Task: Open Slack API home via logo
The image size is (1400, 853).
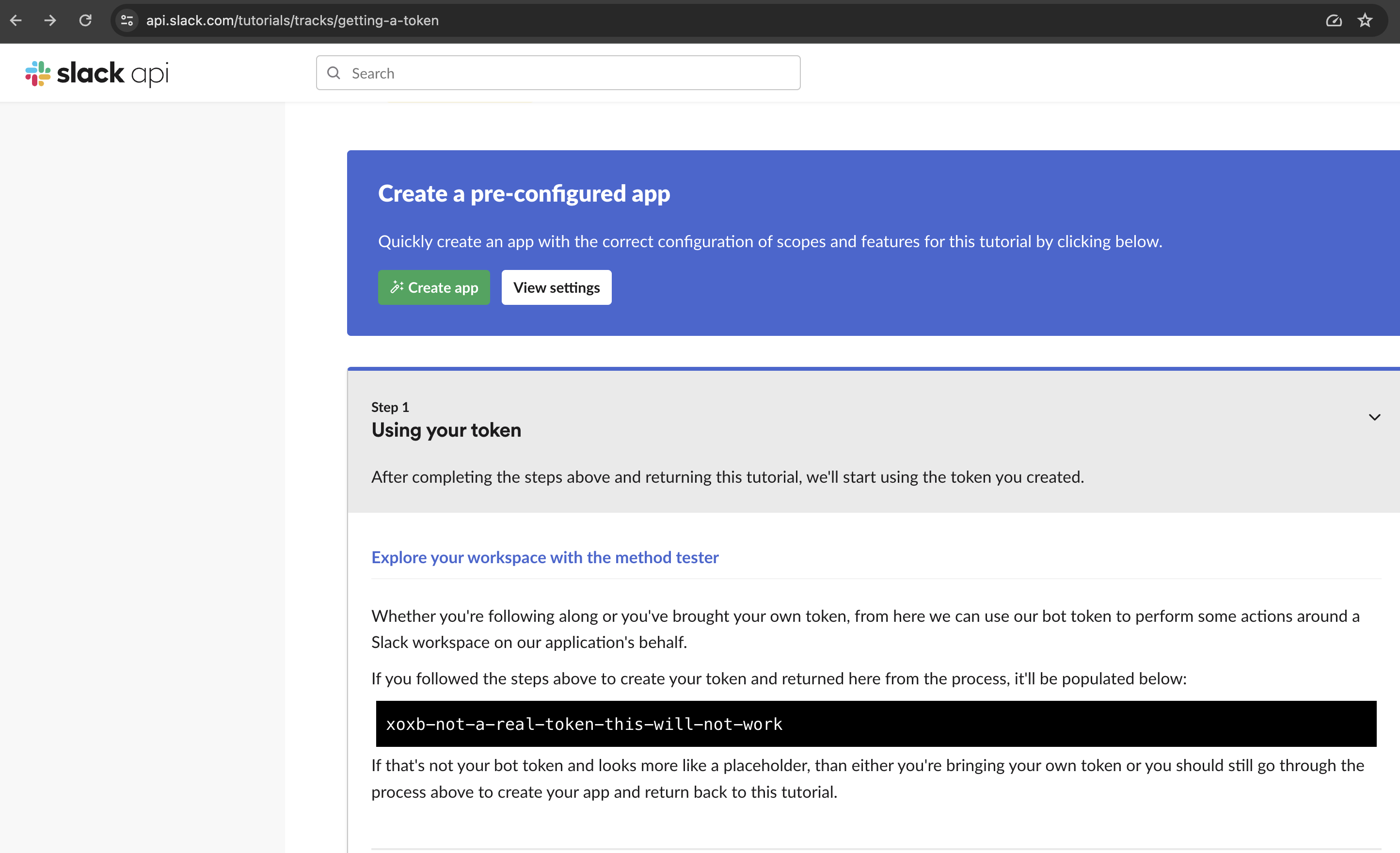Action: [96, 73]
